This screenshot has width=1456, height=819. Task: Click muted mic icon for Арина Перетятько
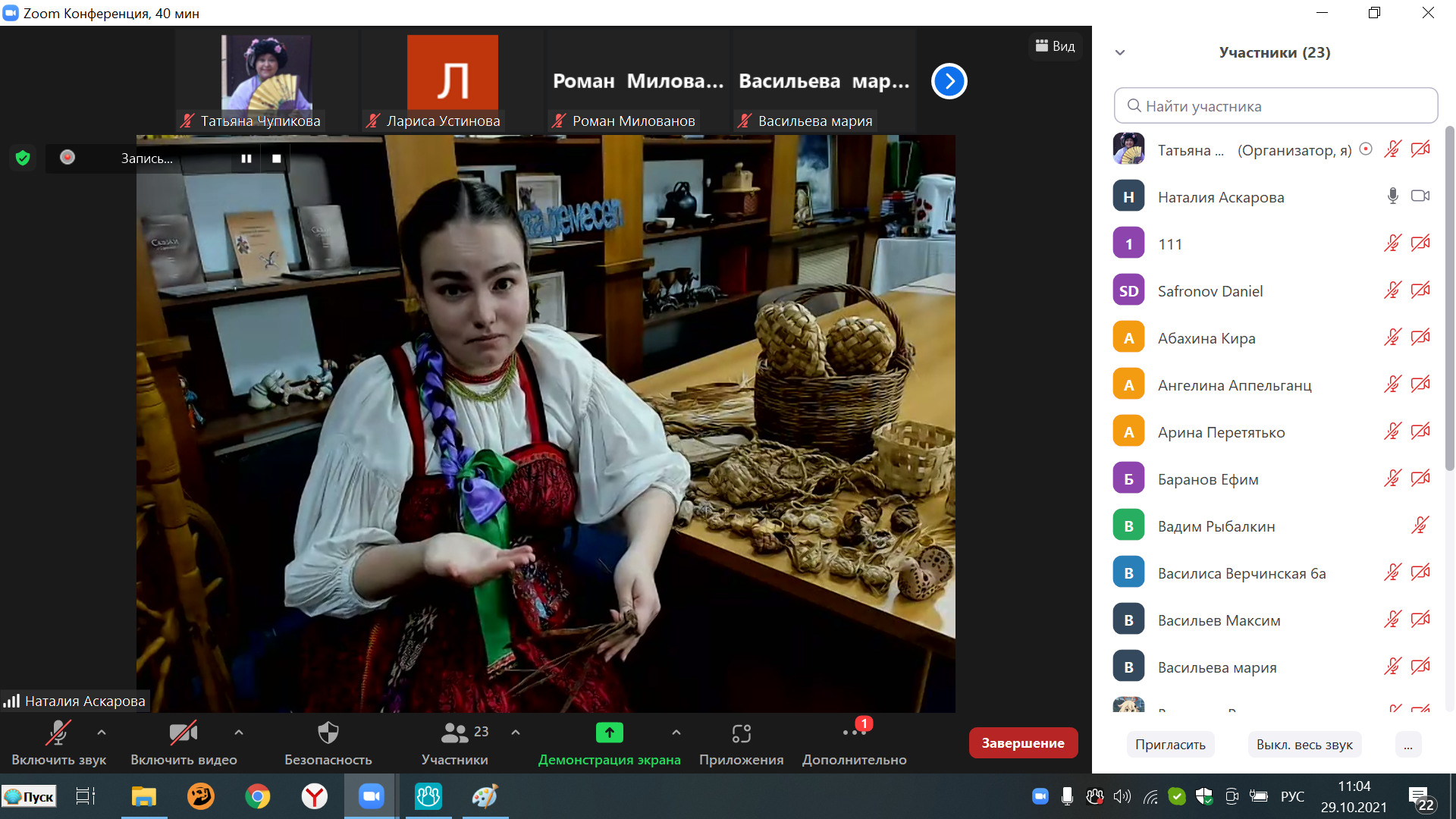tap(1393, 431)
